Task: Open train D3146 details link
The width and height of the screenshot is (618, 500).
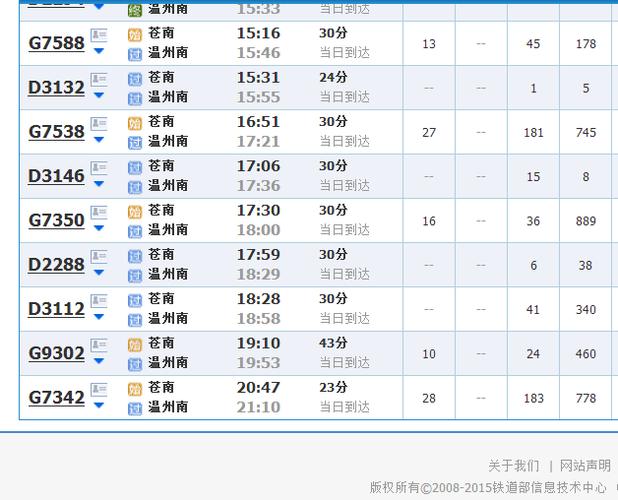Action: pos(56,176)
